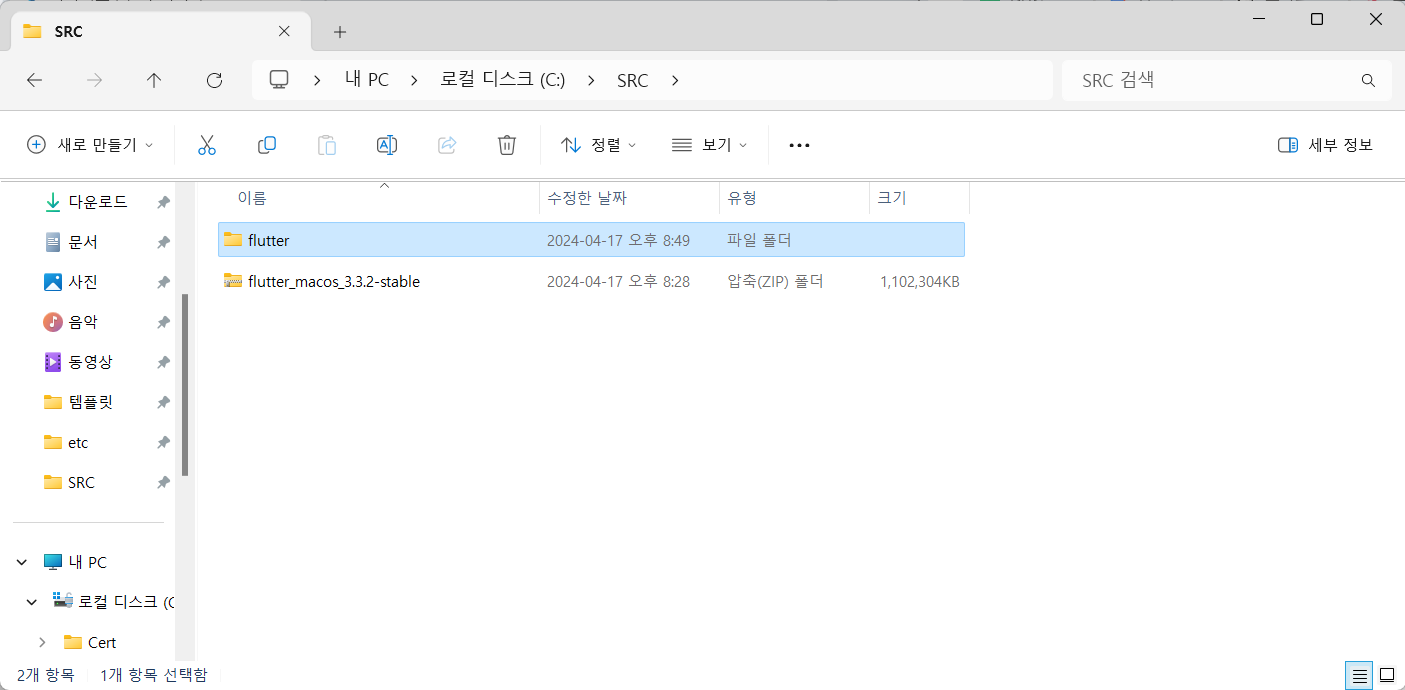Open the three-dots See more menu
The image size is (1405, 690).
click(799, 145)
